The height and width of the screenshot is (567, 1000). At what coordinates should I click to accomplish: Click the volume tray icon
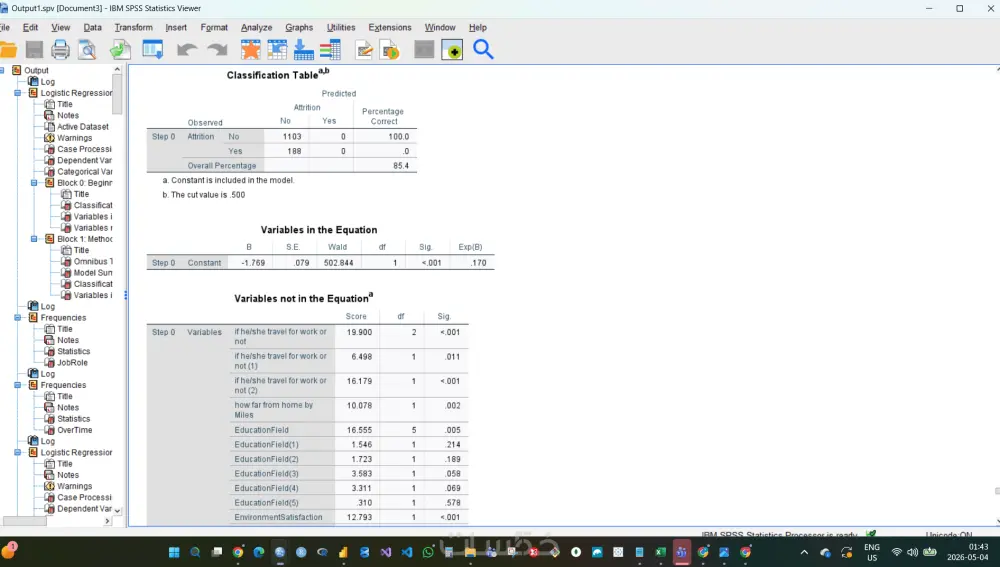point(913,552)
